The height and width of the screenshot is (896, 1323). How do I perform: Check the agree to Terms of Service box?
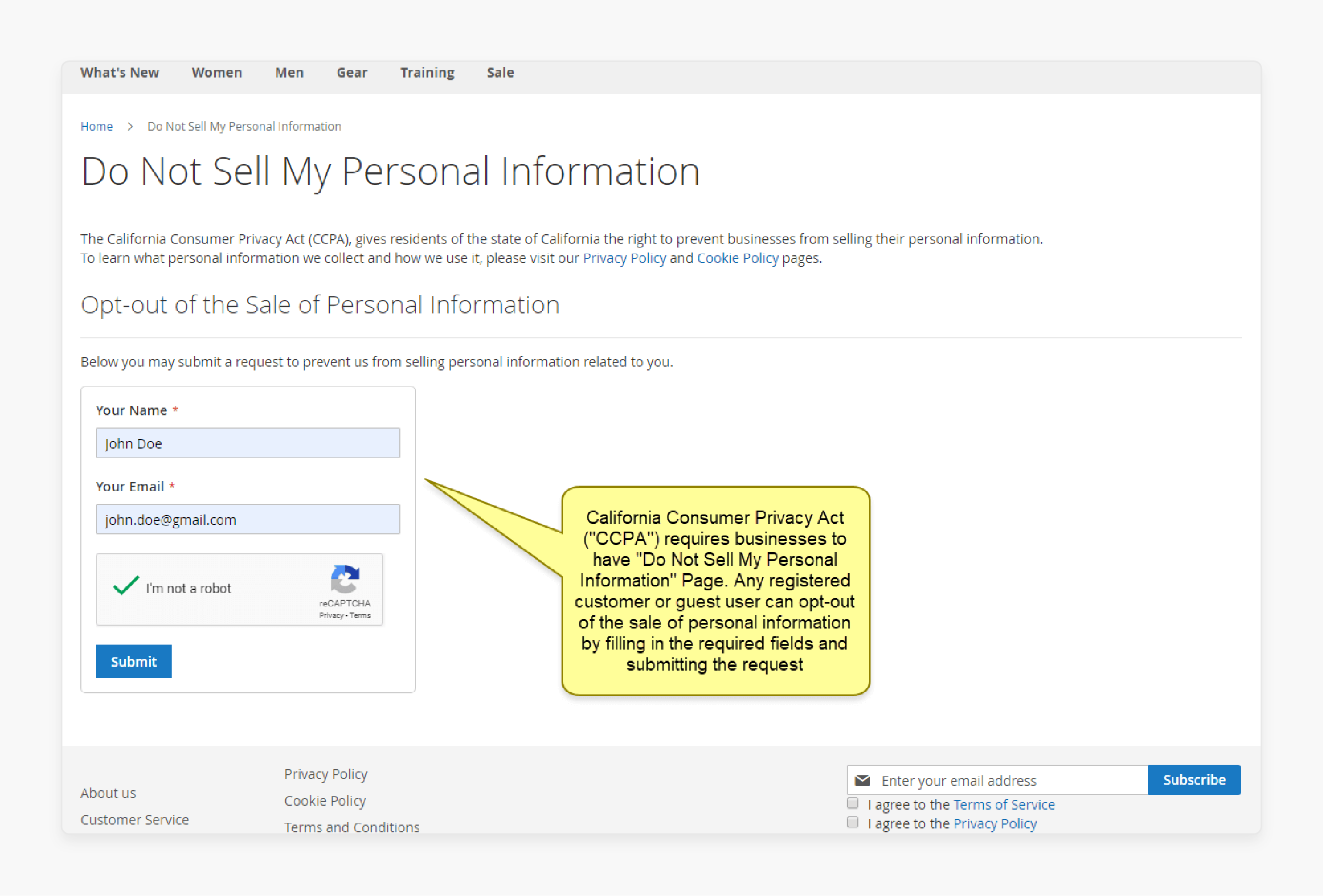[852, 803]
